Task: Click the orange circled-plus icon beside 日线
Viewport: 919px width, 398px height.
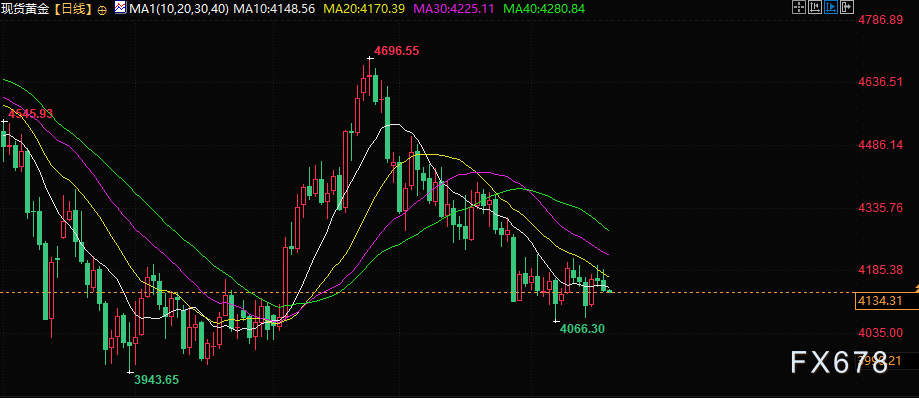Action: [103, 10]
